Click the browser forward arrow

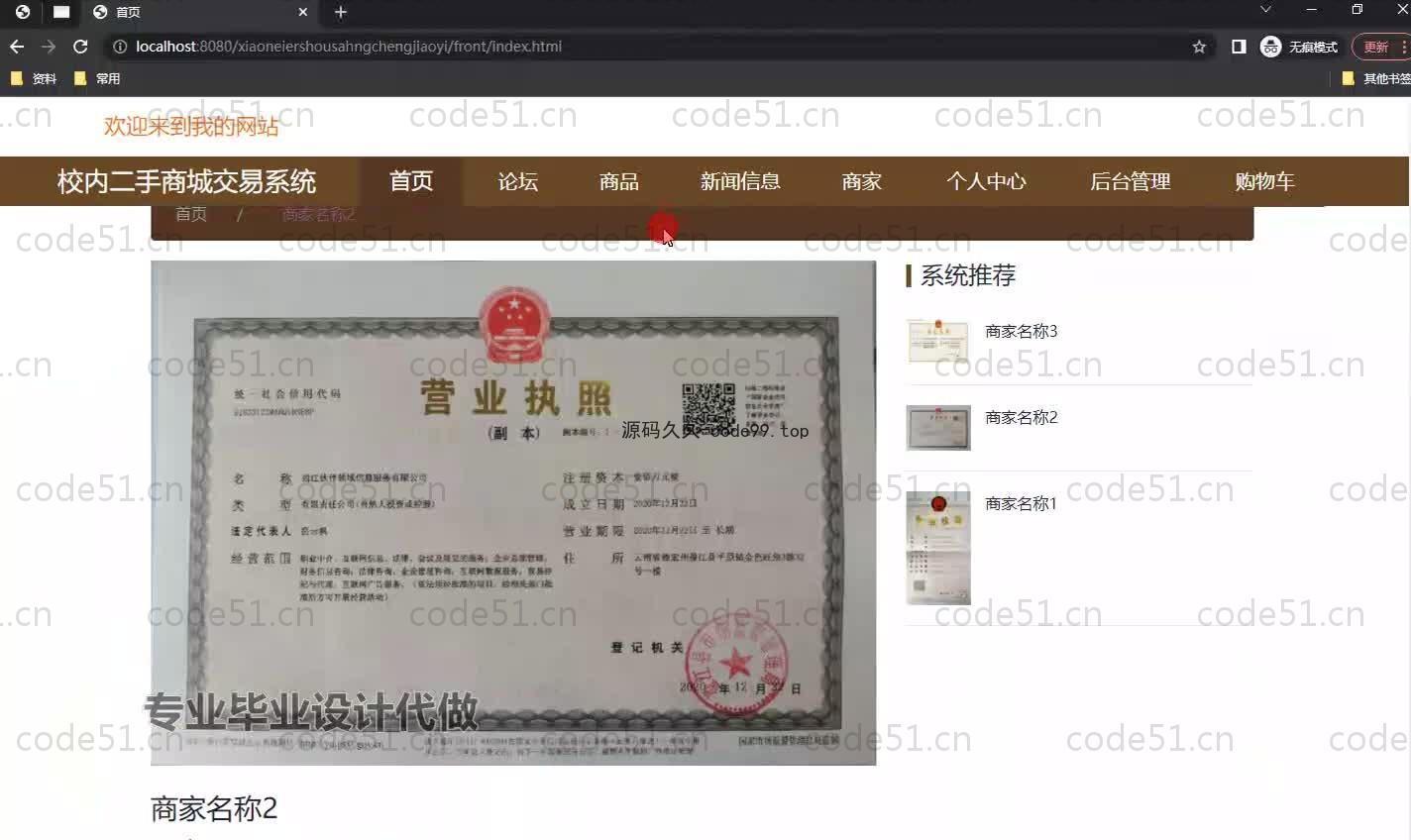[49, 47]
